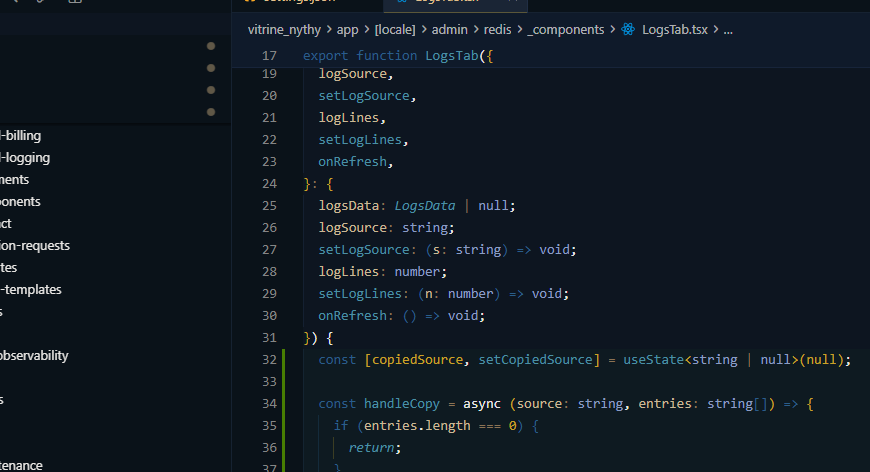The height and width of the screenshot is (472, 870).
Task: Click the copiedSource variable on line 32
Action: coord(417,359)
